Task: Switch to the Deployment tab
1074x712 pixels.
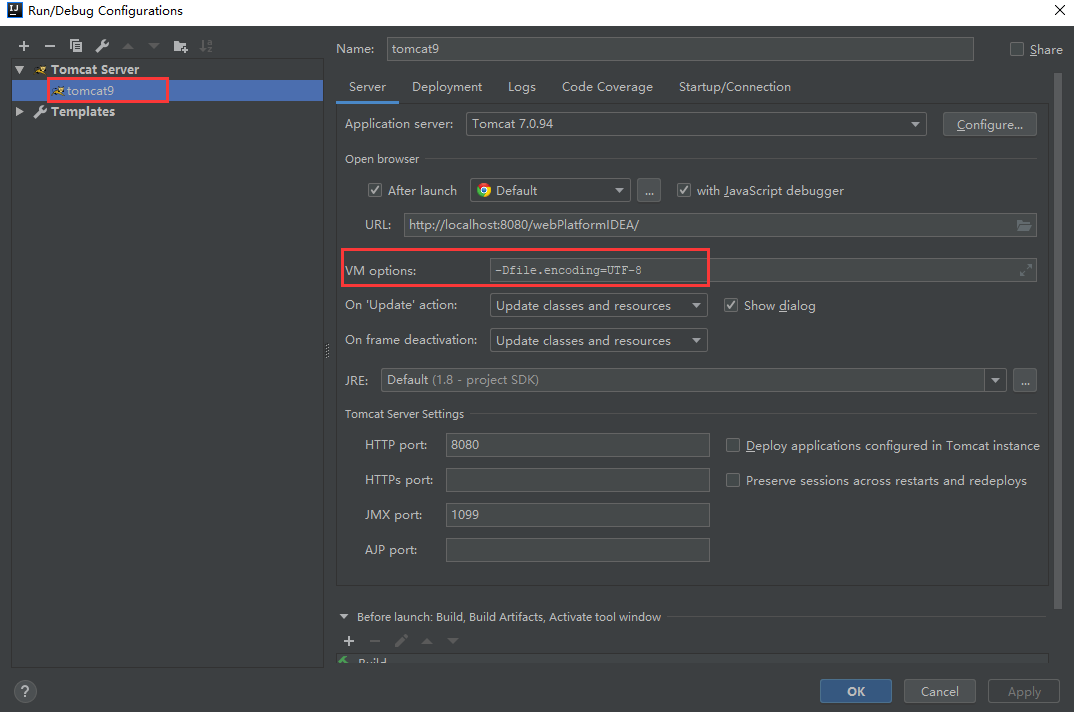Action: pyautogui.click(x=447, y=87)
